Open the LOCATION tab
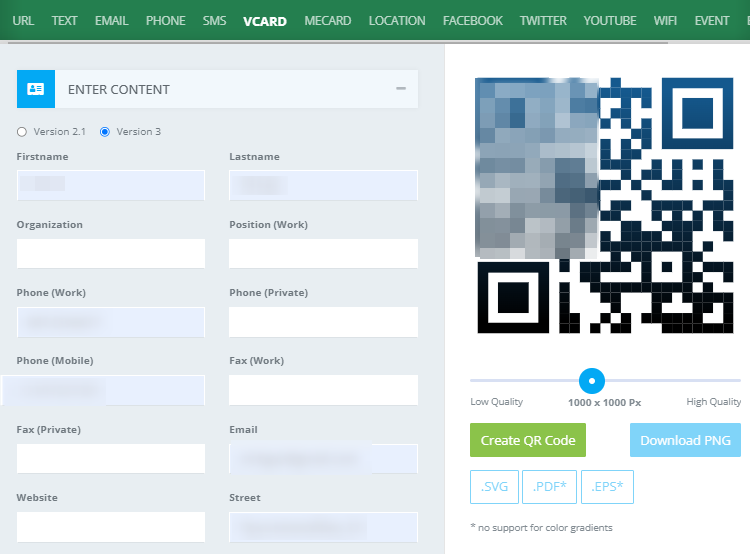Image resolution: width=750 pixels, height=554 pixels. (397, 21)
